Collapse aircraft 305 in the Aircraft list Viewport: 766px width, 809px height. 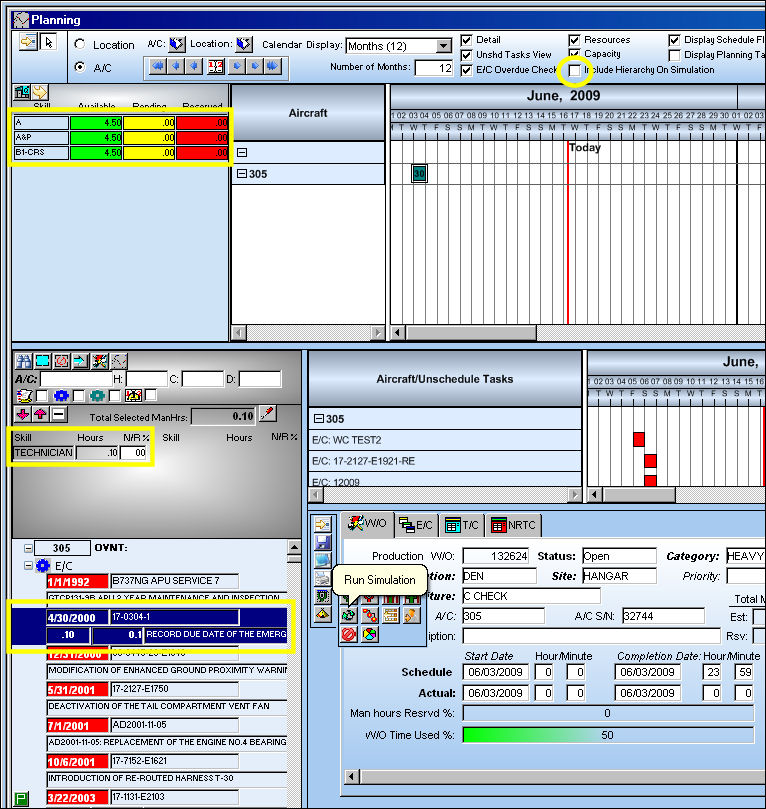click(241, 174)
